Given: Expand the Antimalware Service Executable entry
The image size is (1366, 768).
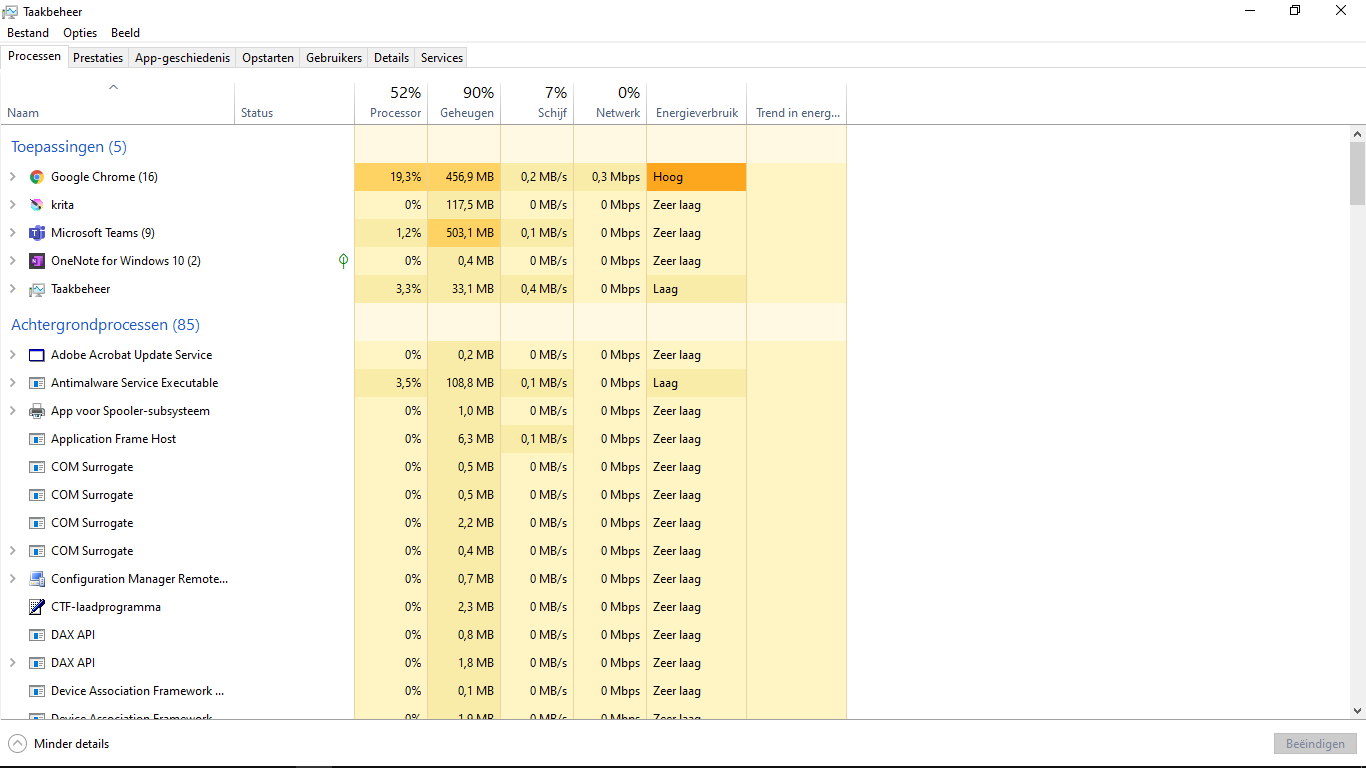Looking at the screenshot, I should (x=13, y=383).
